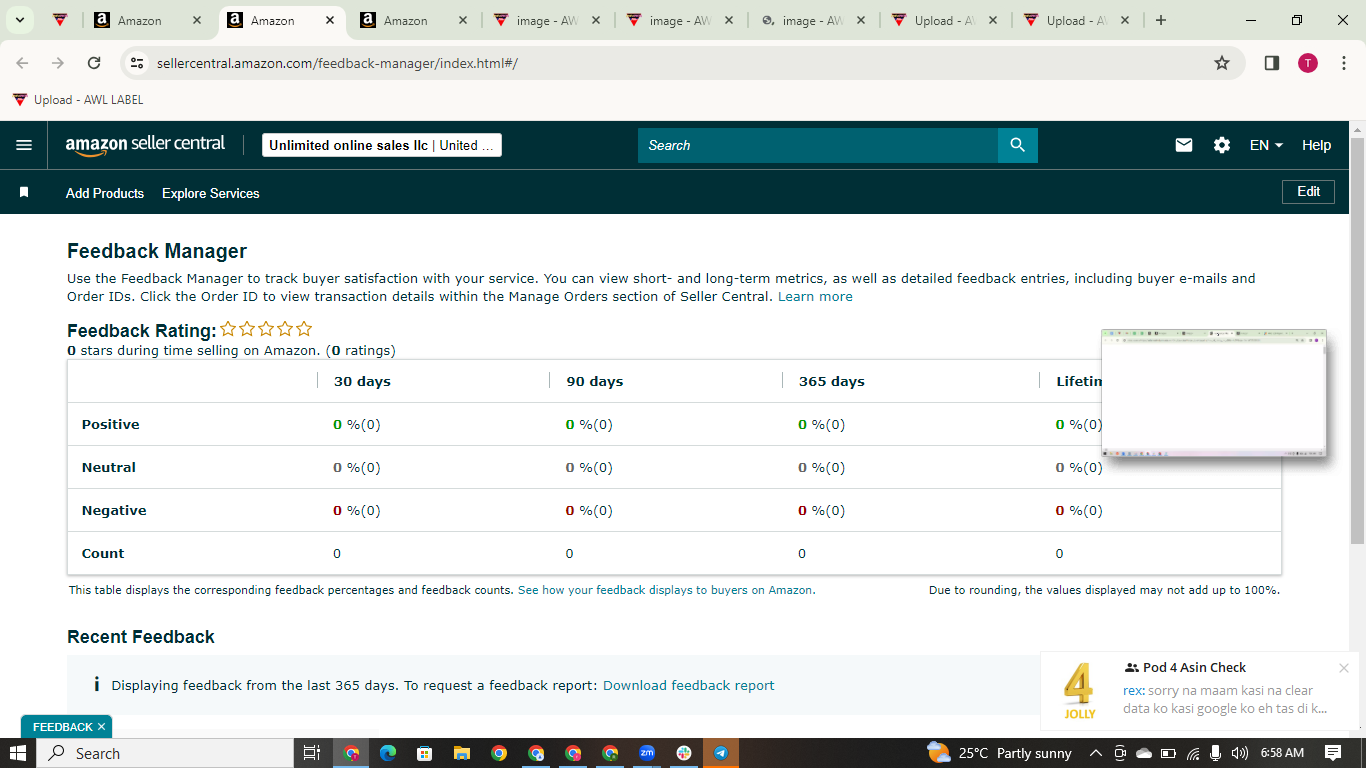The image size is (1366, 768).
Task: Select the 'Neutral' row label
Action: tap(109, 467)
